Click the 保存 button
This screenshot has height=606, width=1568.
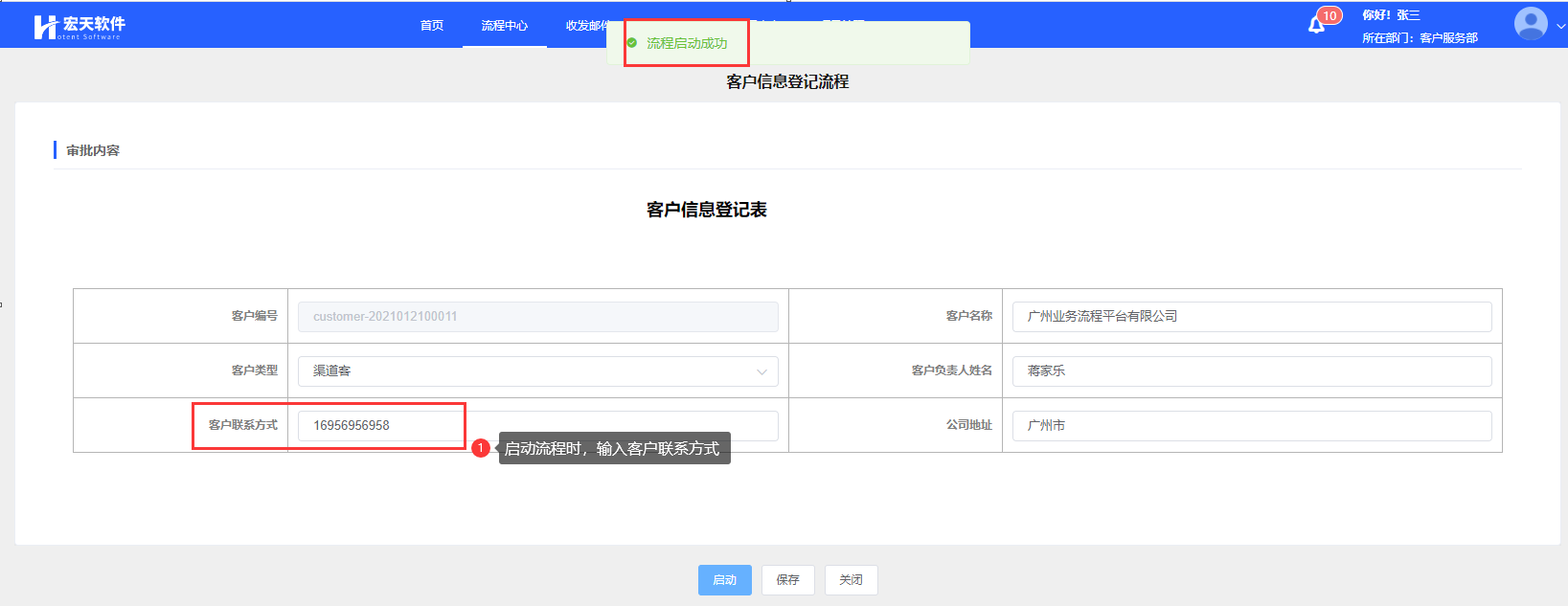tap(787, 580)
